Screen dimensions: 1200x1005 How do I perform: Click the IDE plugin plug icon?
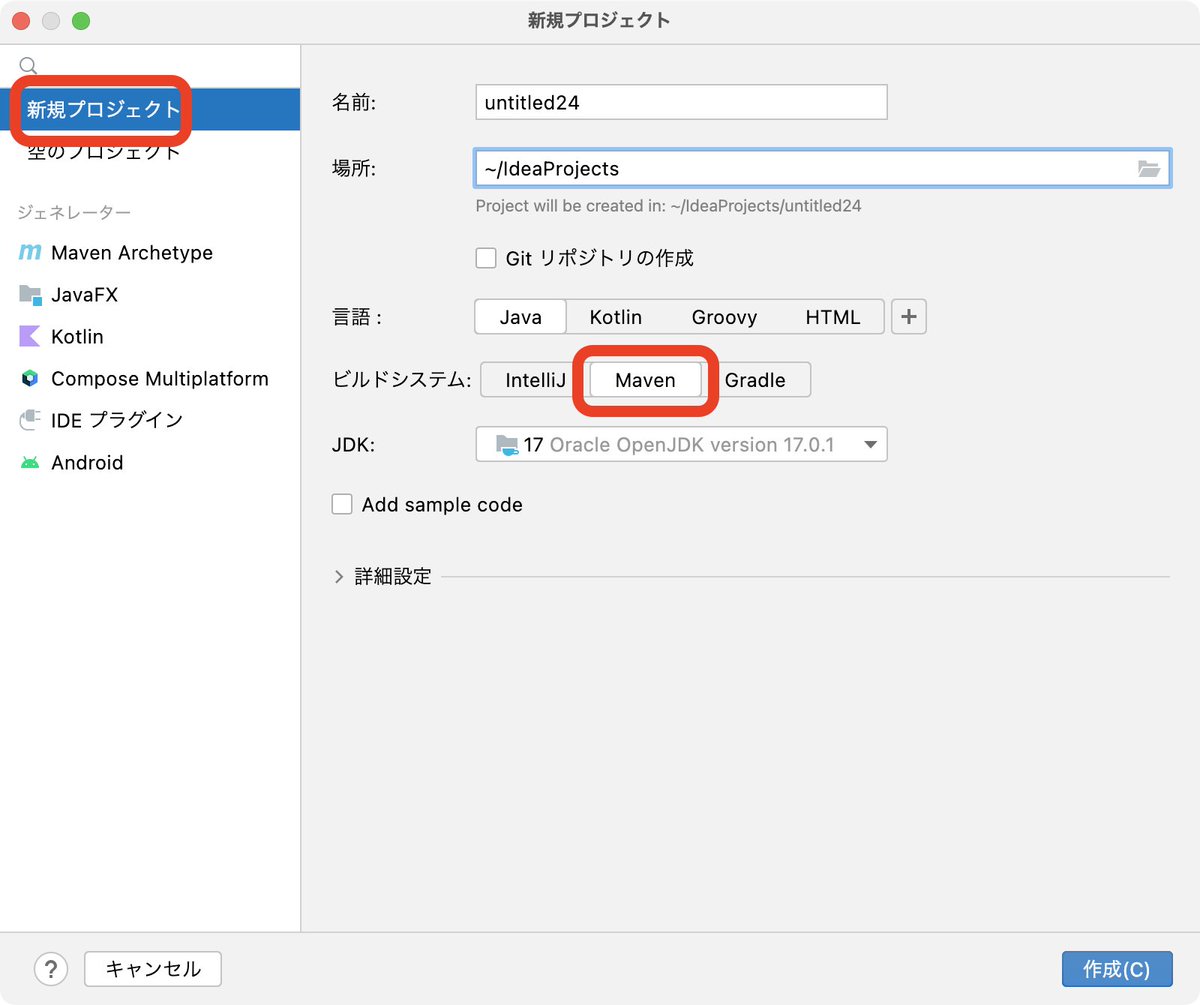coord(30,421)
